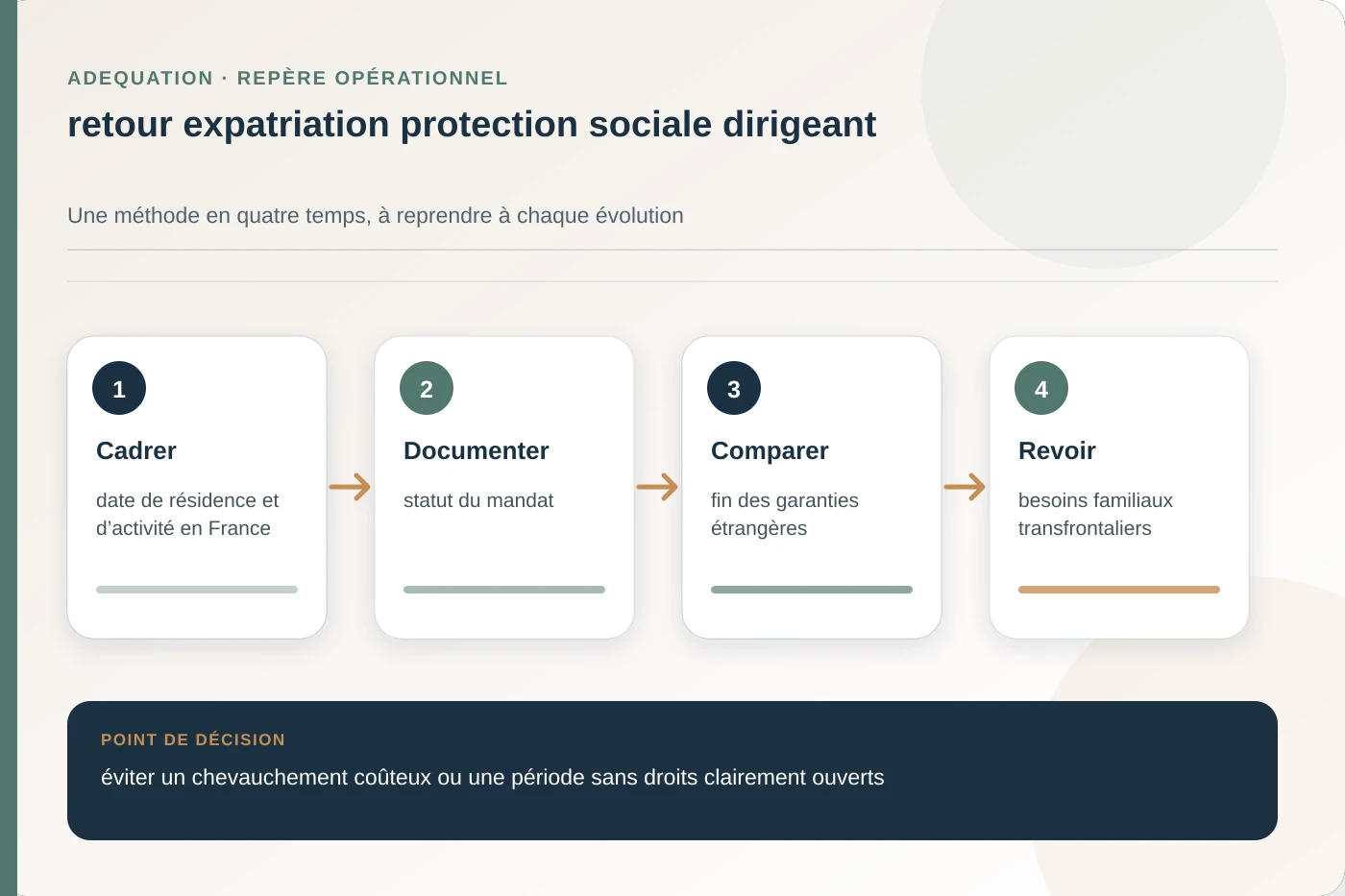Click the step 2 number badge
The image size is (1345, 896).
(x=427, y=388)
